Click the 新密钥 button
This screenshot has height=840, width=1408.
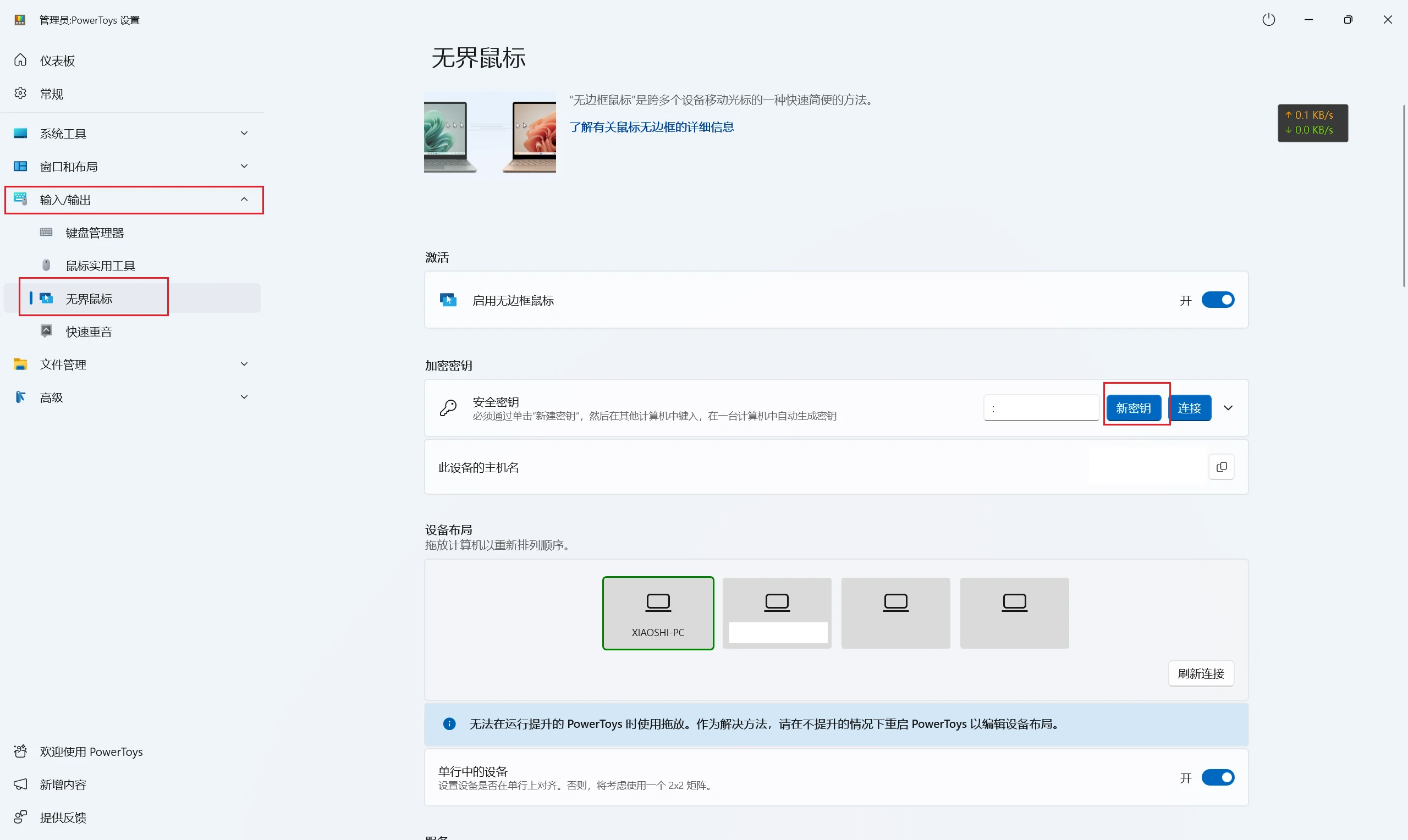coord(1134,407)
